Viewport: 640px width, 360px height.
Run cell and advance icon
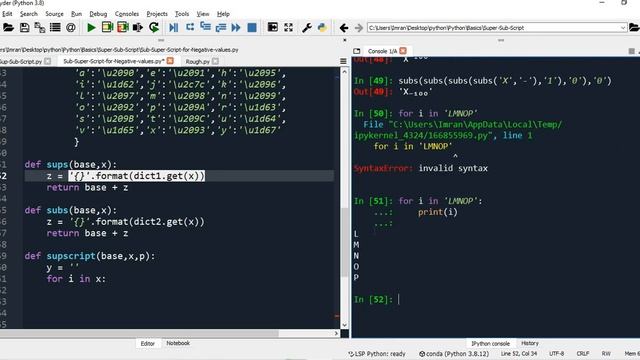click(x=123, y=27)
